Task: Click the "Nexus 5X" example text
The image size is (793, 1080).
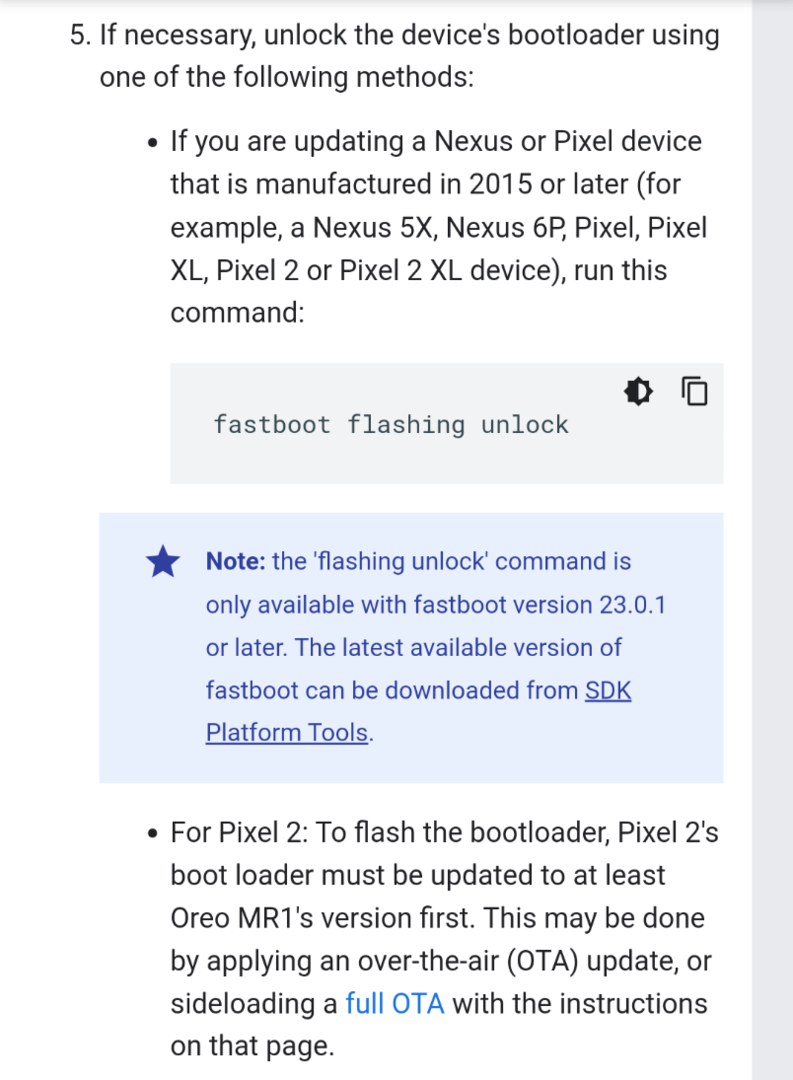Action: point(375,228)
